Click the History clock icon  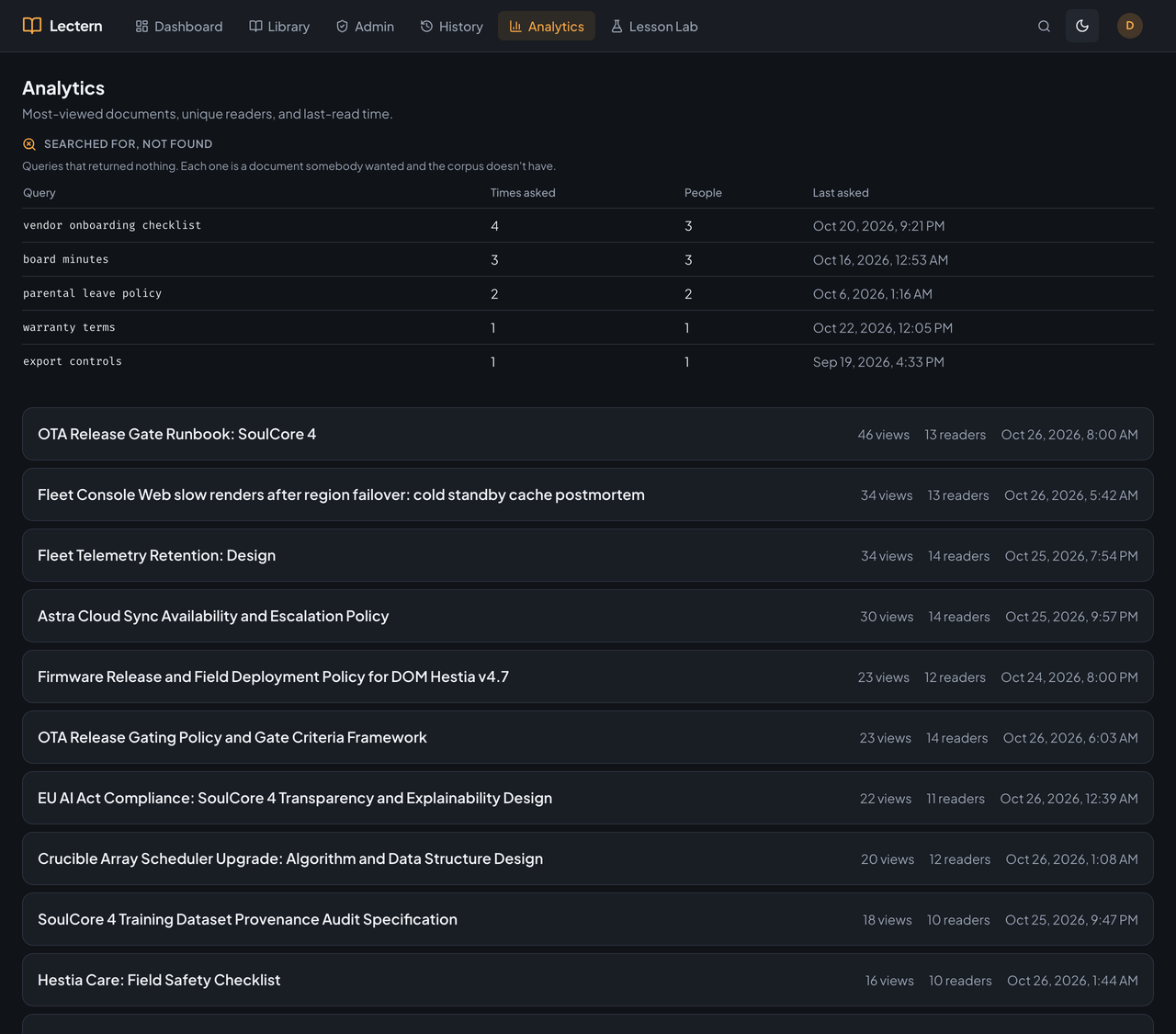coord(426,27)
